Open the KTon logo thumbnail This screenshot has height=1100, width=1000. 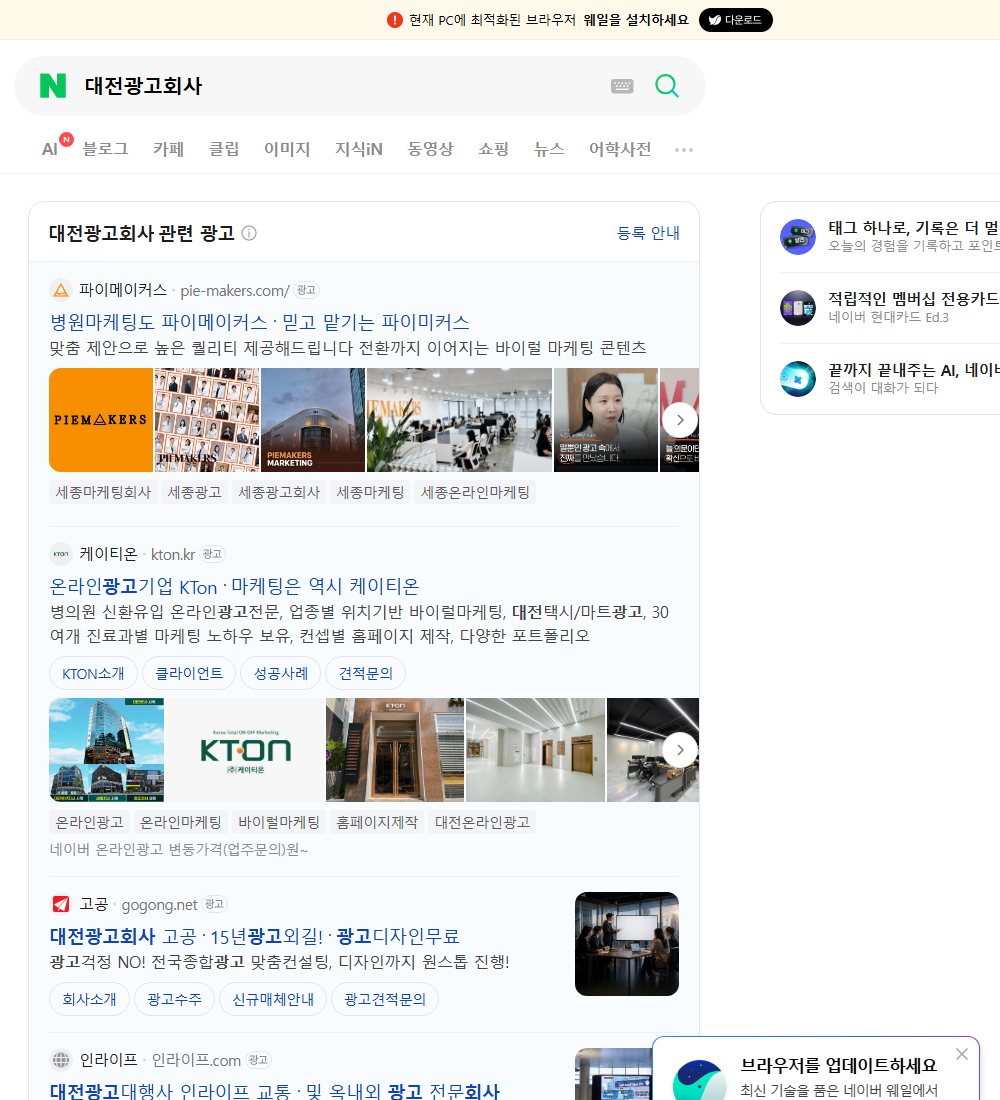(x=245, y=750)
